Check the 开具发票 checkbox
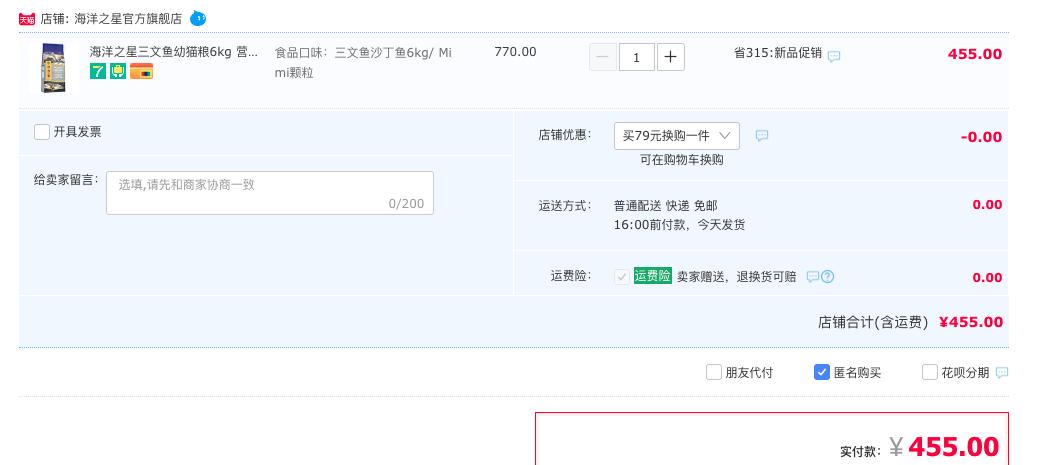This screenshot has width=1053, height=465. 42,132
